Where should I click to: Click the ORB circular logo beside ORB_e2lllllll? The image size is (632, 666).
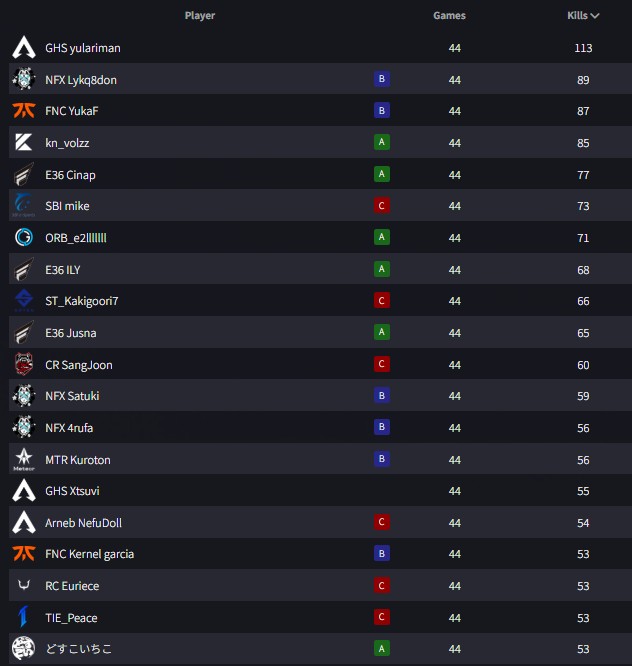click(x=24, y=237)
